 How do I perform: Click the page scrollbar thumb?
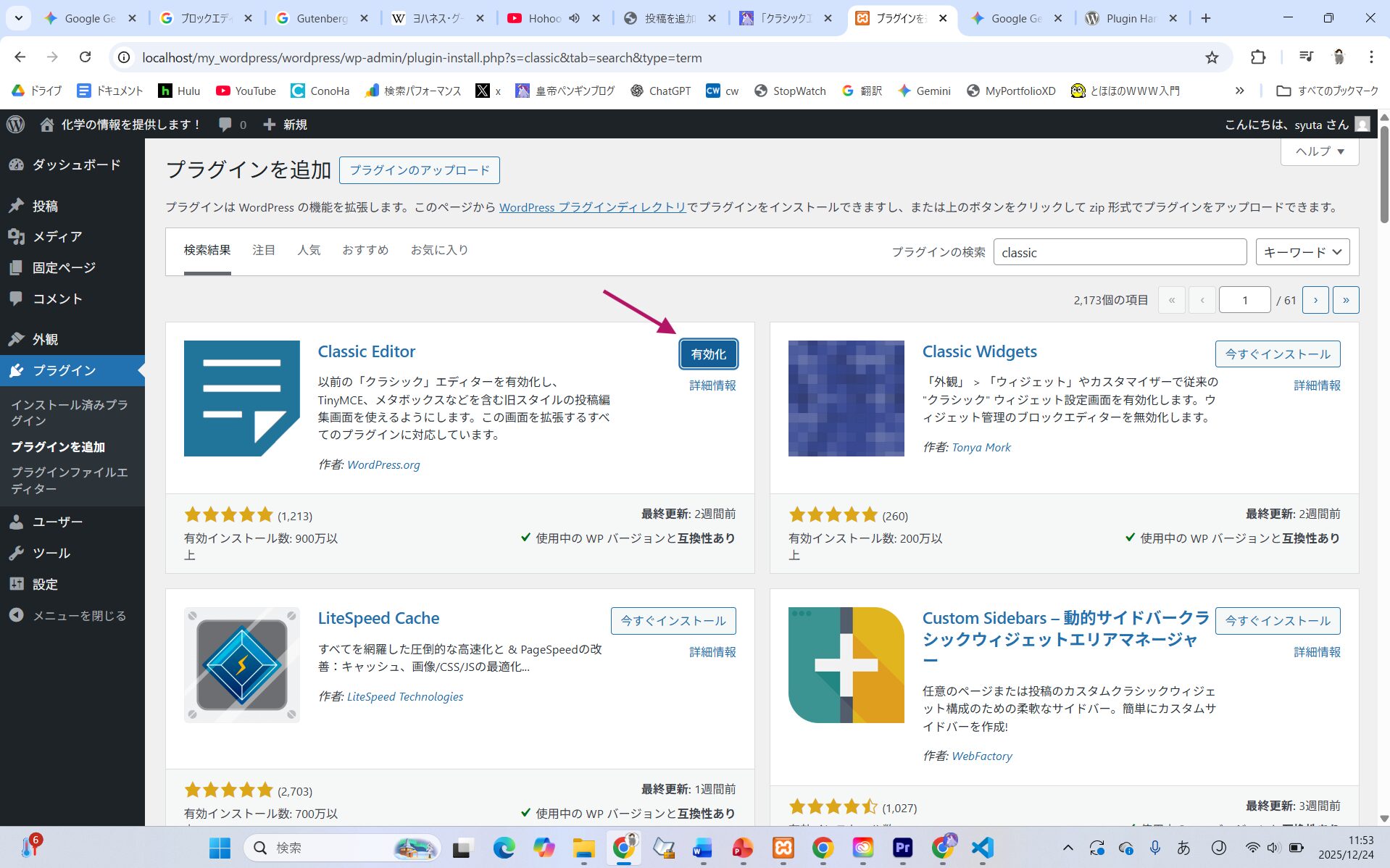(x=1383, y=174)
